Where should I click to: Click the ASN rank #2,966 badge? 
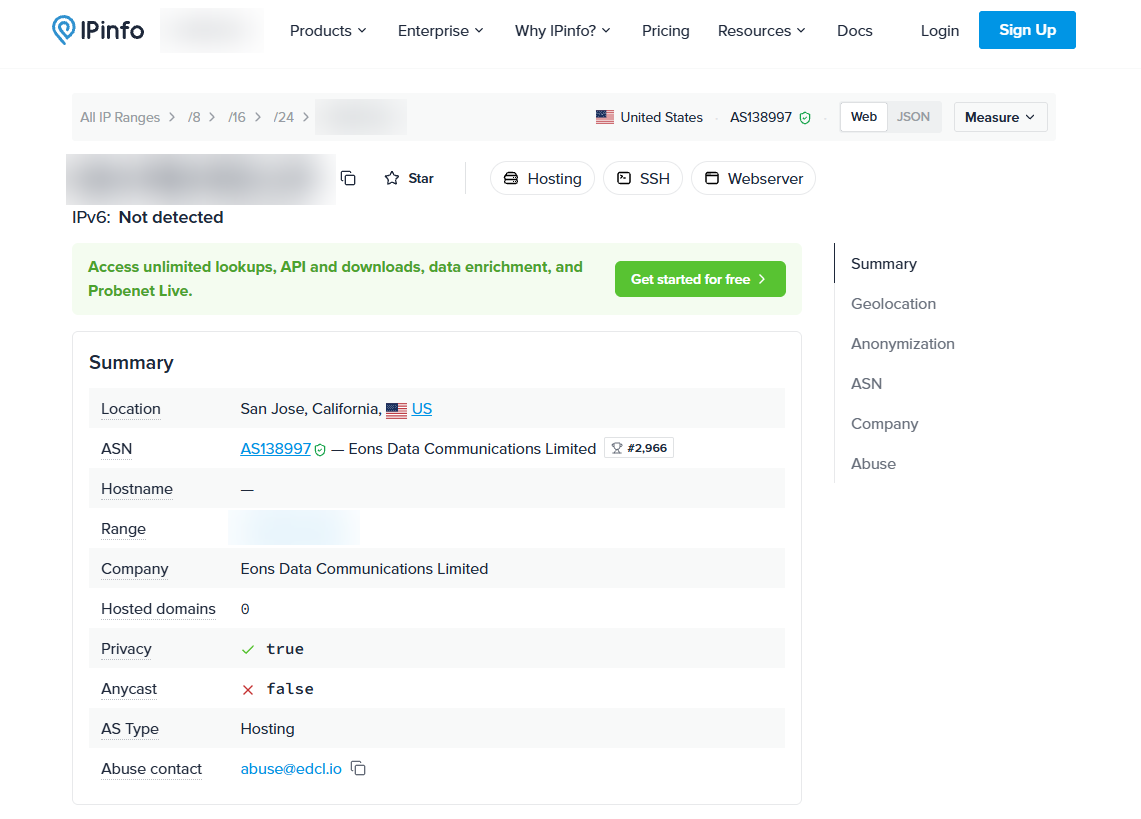tap(639, 448)
